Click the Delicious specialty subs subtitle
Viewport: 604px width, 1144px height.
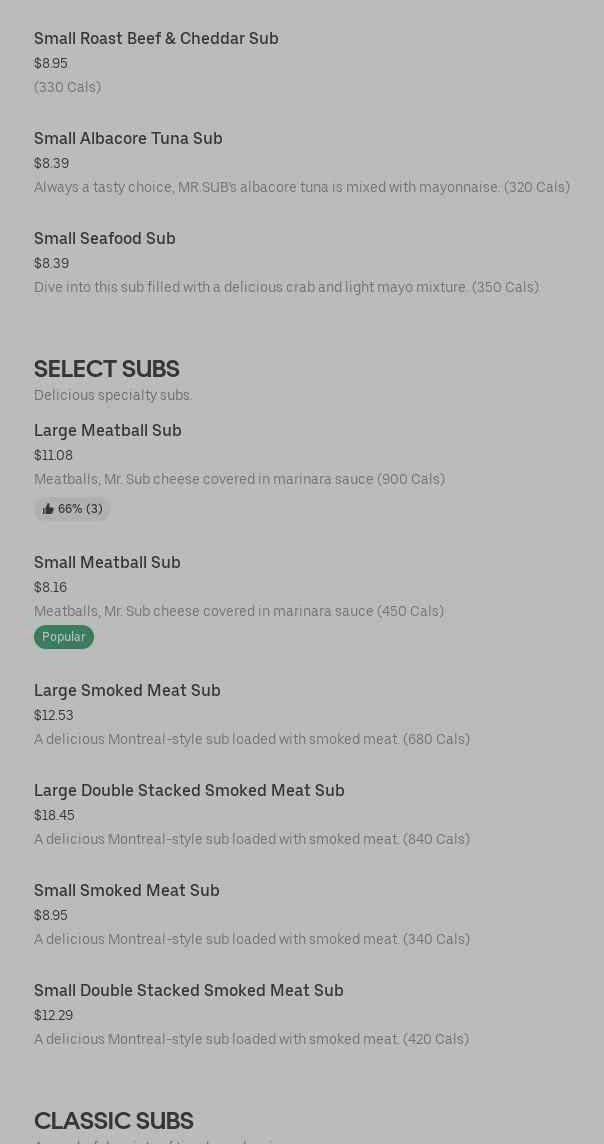point(113,395)
